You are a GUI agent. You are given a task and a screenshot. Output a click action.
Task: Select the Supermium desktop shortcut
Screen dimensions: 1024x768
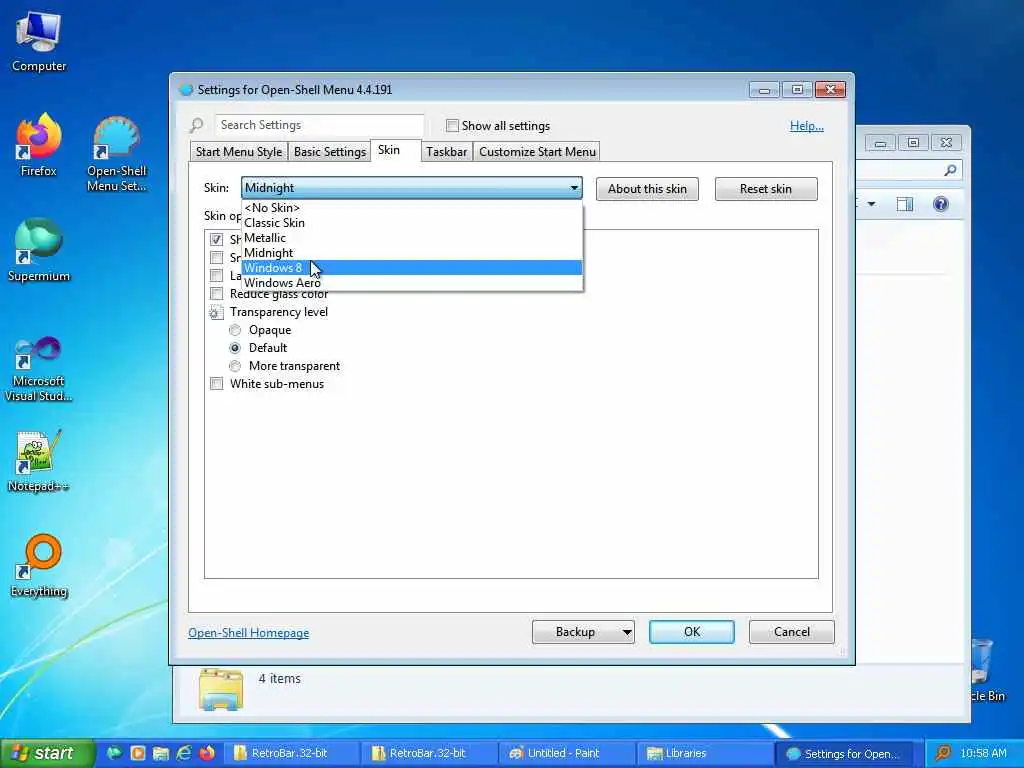[39, 250]
